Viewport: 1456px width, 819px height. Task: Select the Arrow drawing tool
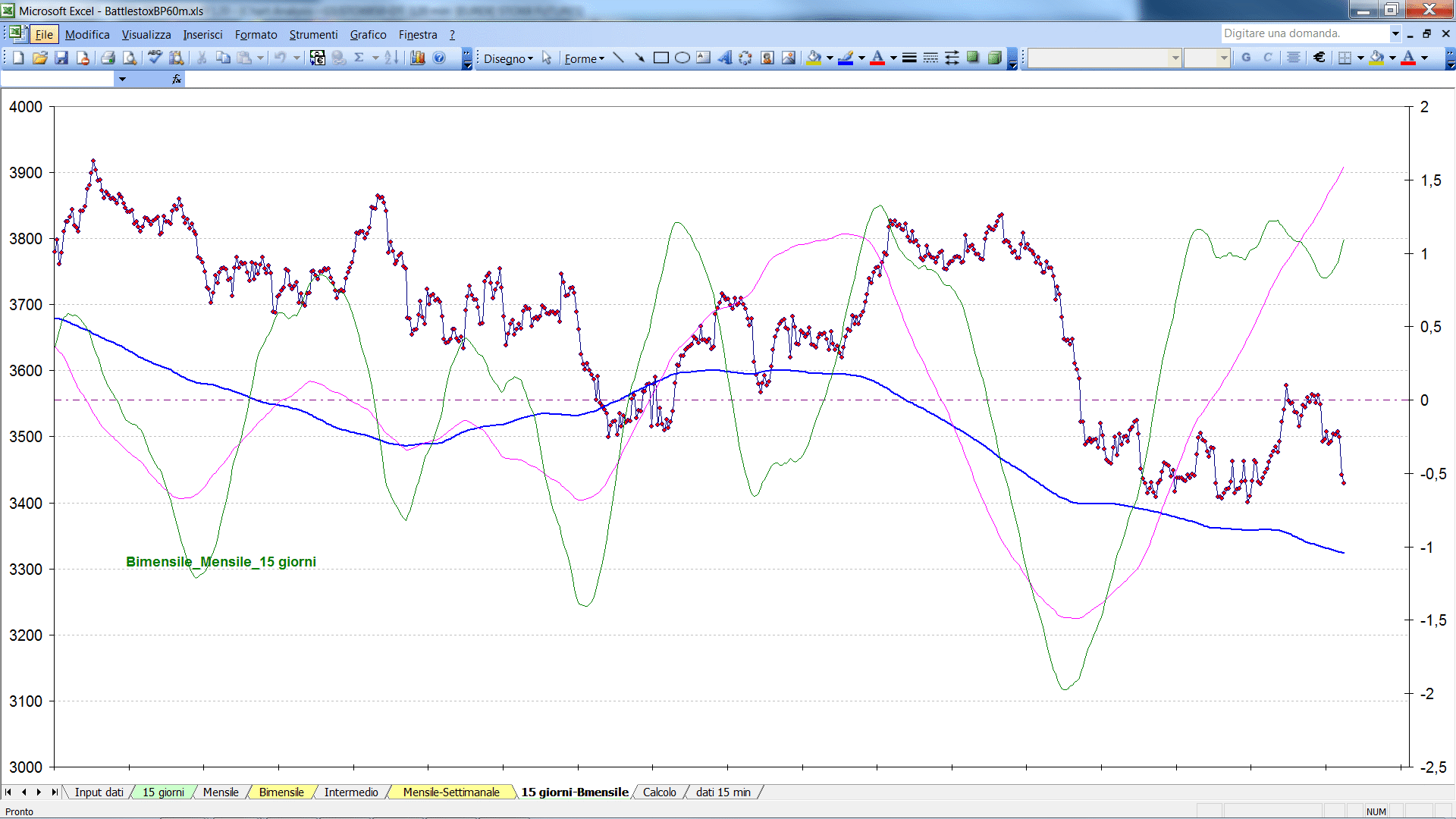(639, 58)
